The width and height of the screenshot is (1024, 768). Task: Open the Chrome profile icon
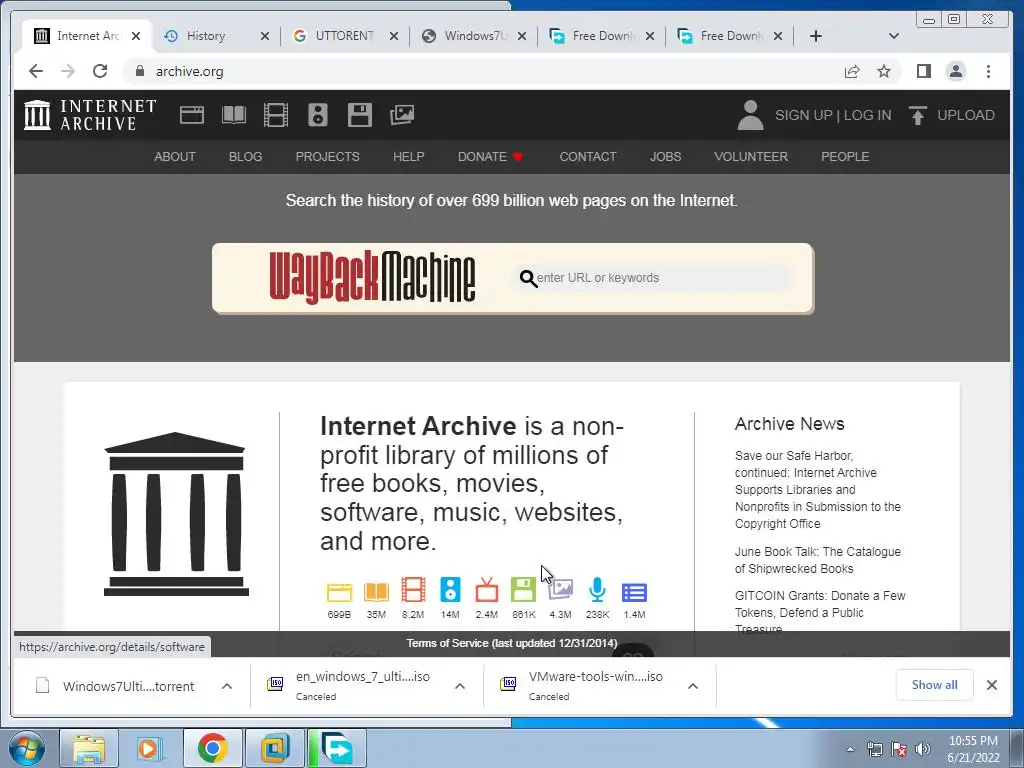click(x=955, y=71)
